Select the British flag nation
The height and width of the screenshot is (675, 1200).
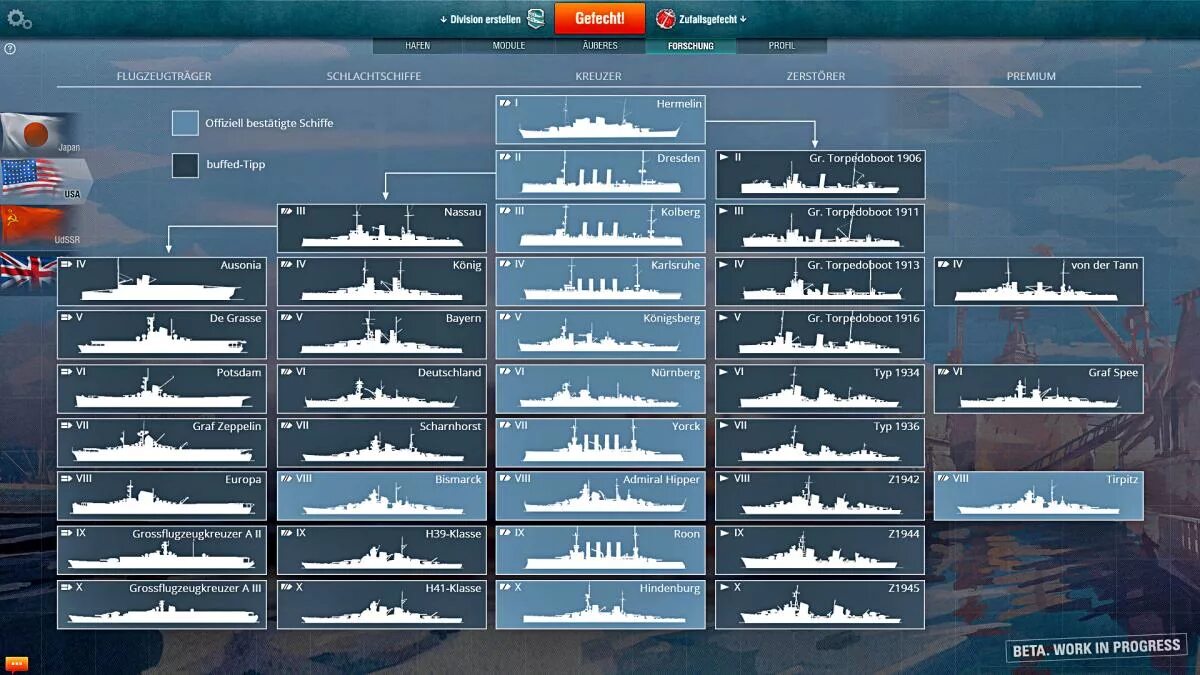pos(28,271)
